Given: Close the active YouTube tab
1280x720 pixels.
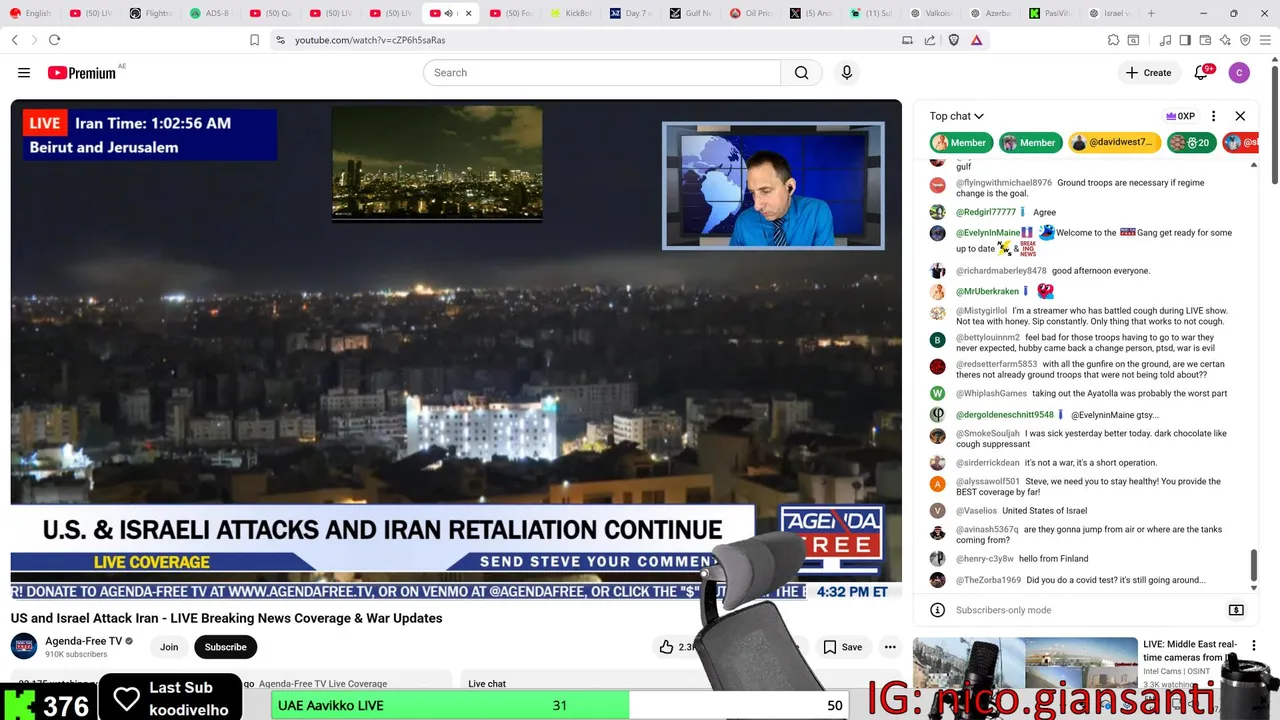Looking at the screenshot, I should pos(468,13).
